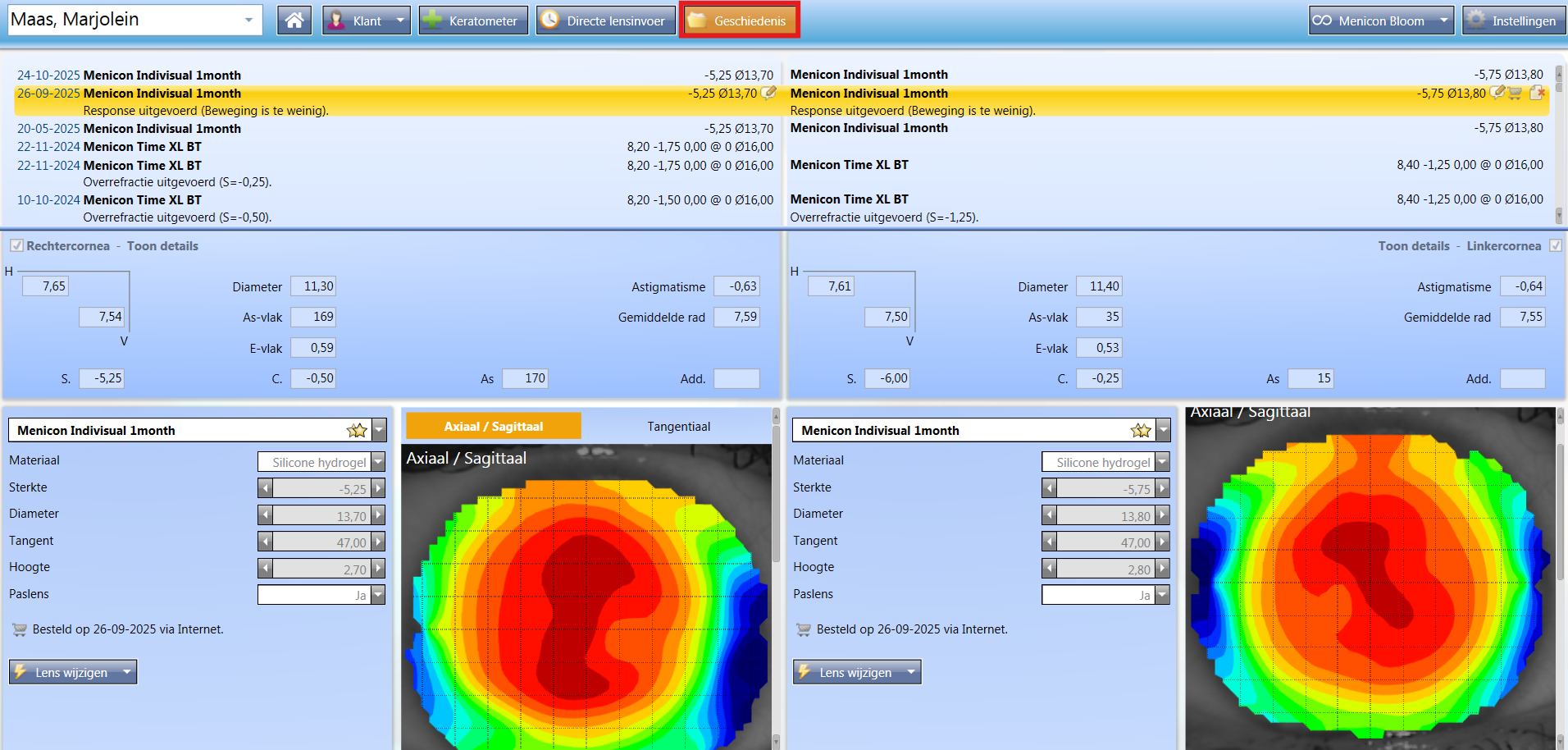
Task: Open the Keratometer tool
Action: click(473, 21)
